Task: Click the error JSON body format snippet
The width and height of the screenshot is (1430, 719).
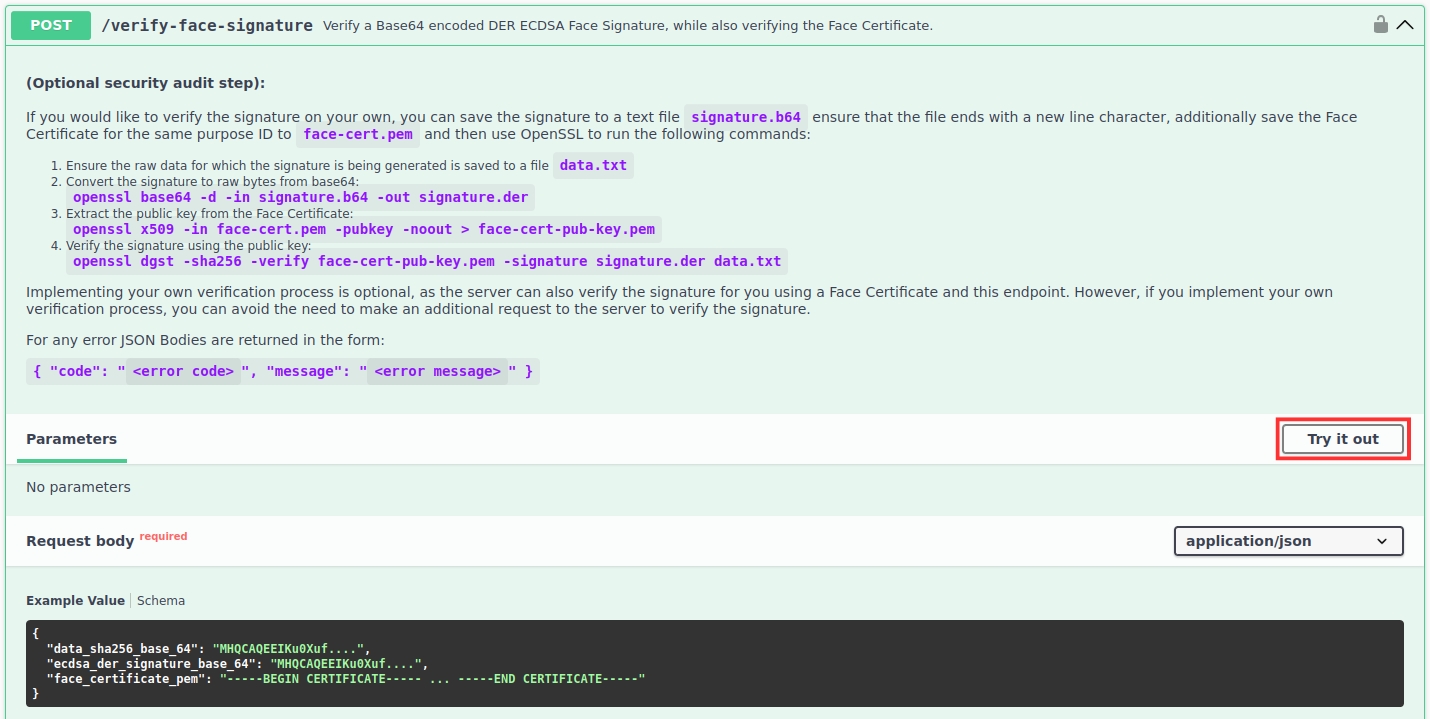Action: pos(283,371)
